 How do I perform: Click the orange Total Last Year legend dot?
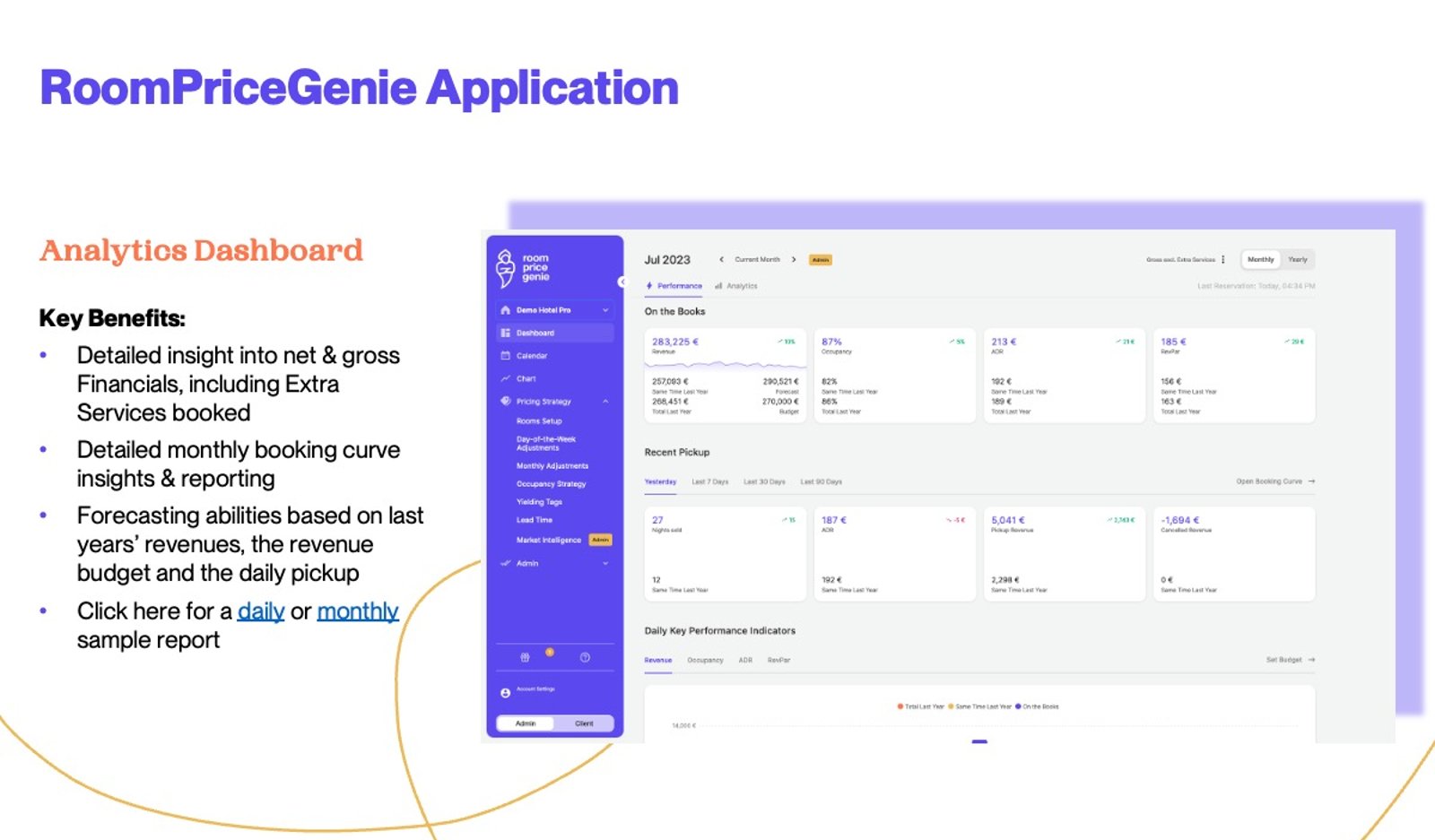point(900,706)
